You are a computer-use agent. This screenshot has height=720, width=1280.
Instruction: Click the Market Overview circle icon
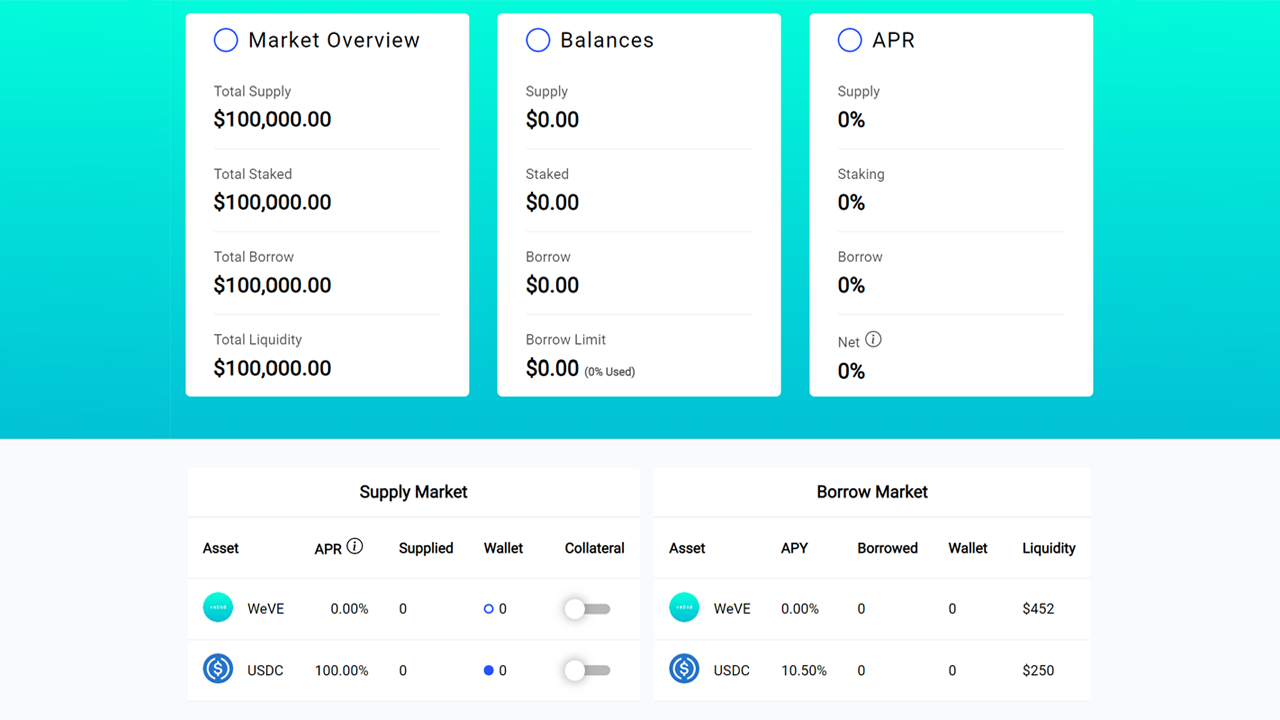pyautogui.click(x=226, y=40)
